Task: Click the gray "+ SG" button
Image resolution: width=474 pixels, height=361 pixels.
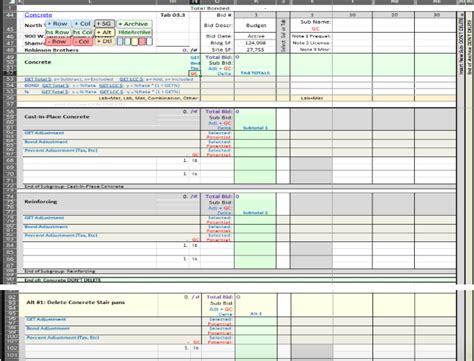Action: click(x=105, y=24)
